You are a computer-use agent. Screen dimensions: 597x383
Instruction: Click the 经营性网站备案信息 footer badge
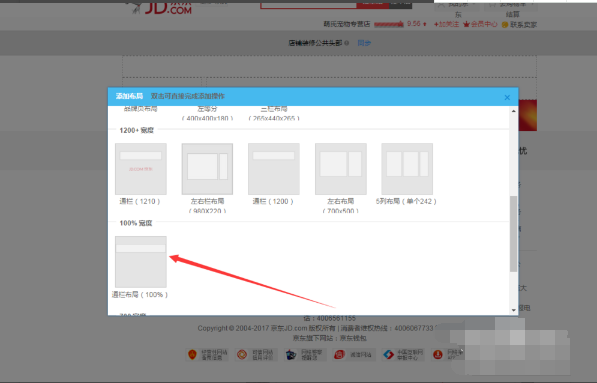pyautogui.click(x=207, y=355)
